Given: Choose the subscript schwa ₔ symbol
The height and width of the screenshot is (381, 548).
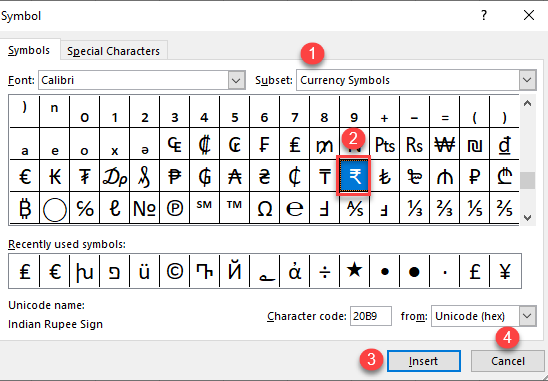Looking at the screenshot, I should [145, 144].
